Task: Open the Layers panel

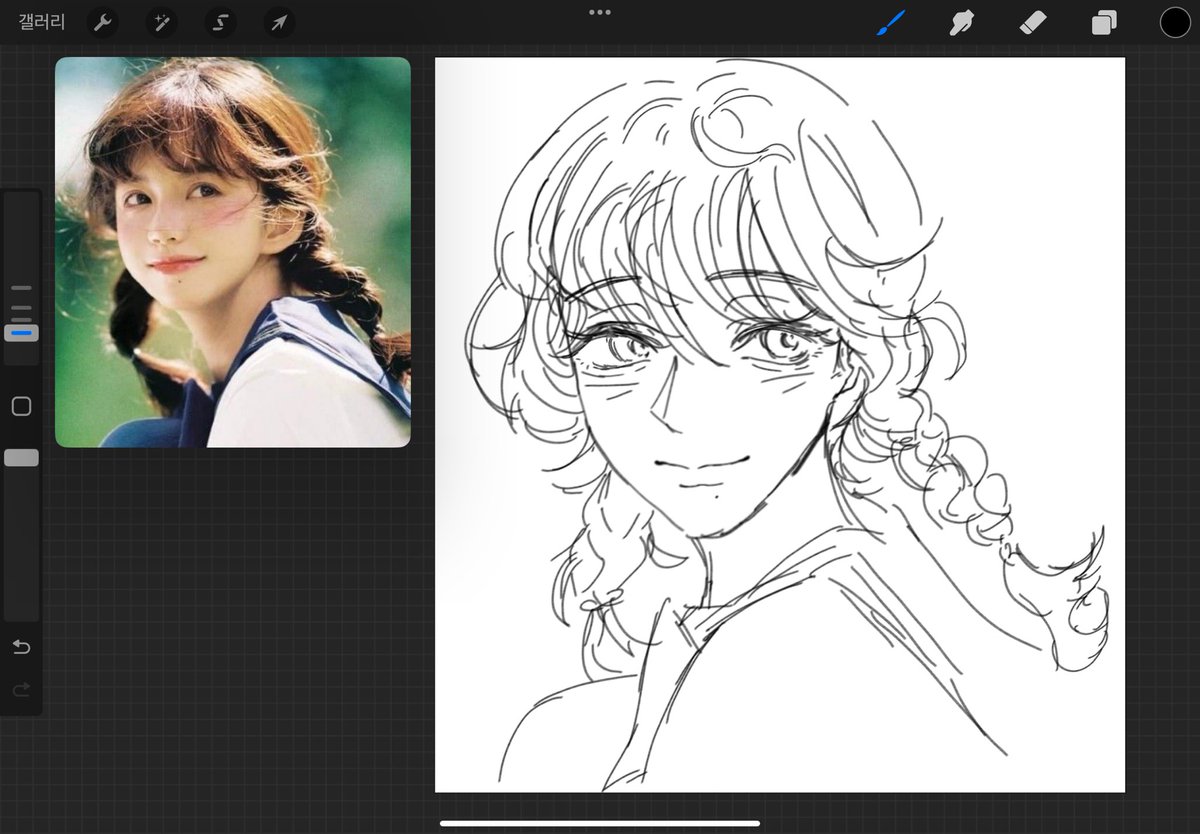Action: pos(1104,22)
